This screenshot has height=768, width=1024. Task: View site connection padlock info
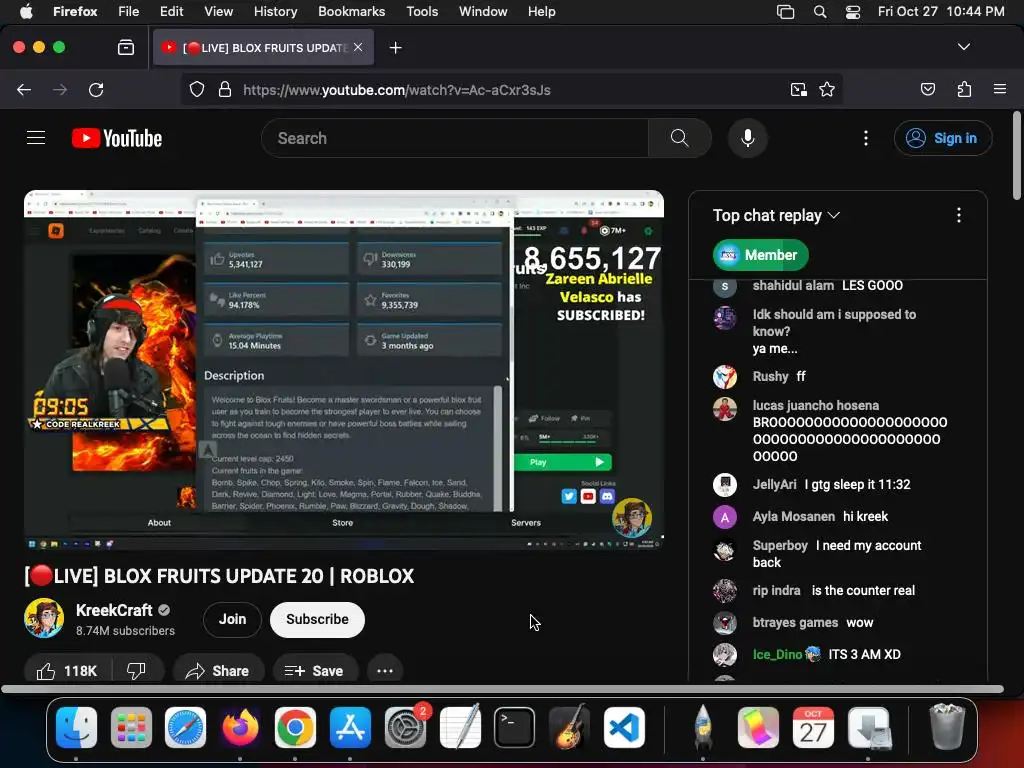tap(225, 90)
